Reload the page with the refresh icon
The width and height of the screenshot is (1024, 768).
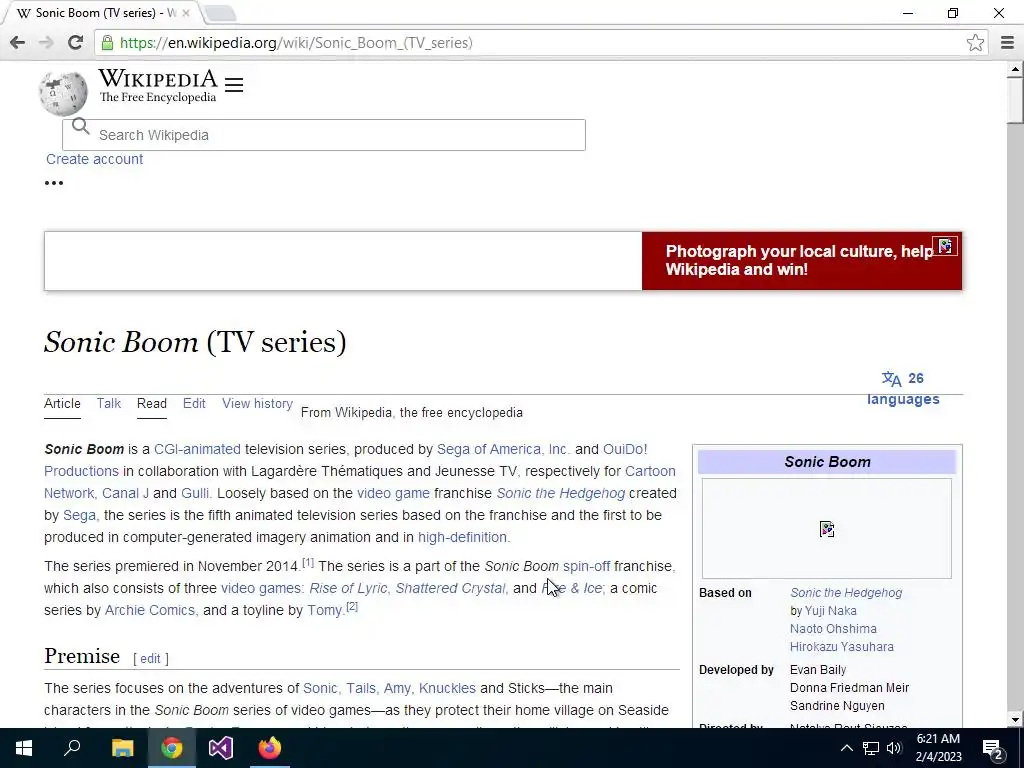[75, 43]
